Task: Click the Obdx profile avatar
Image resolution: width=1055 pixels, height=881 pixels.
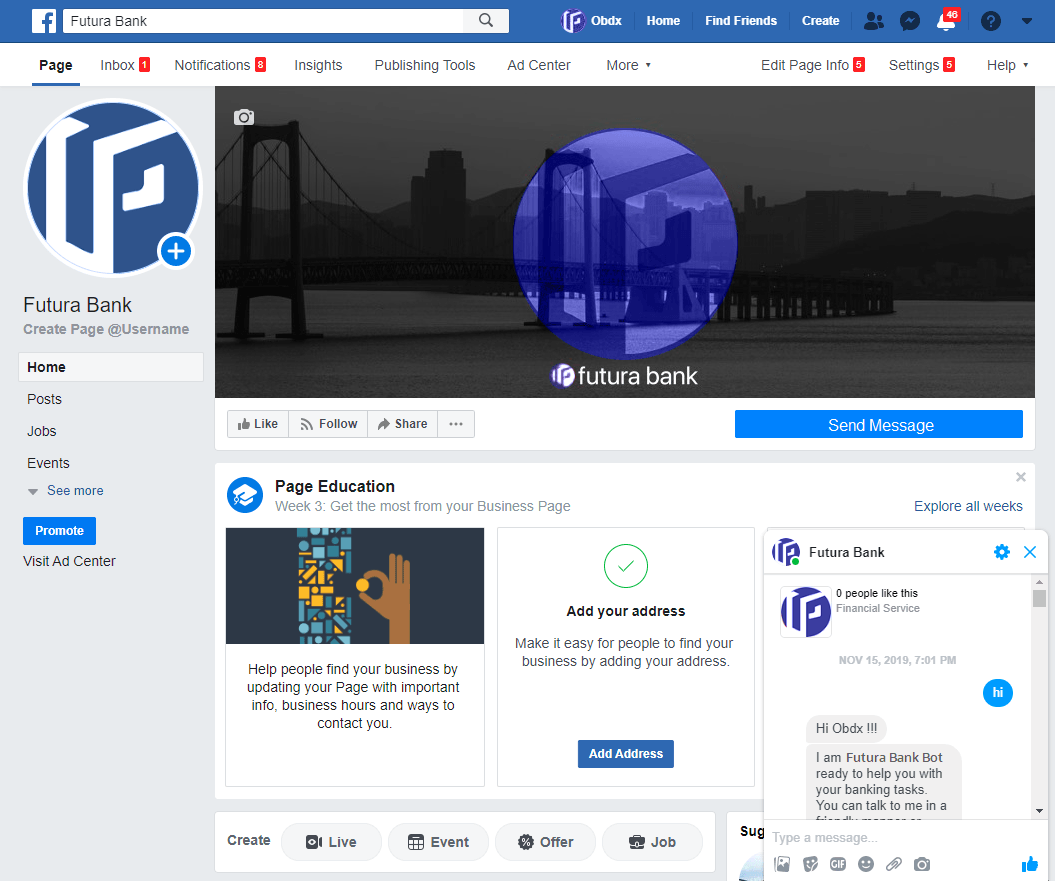Action: [x=573, y=21]
